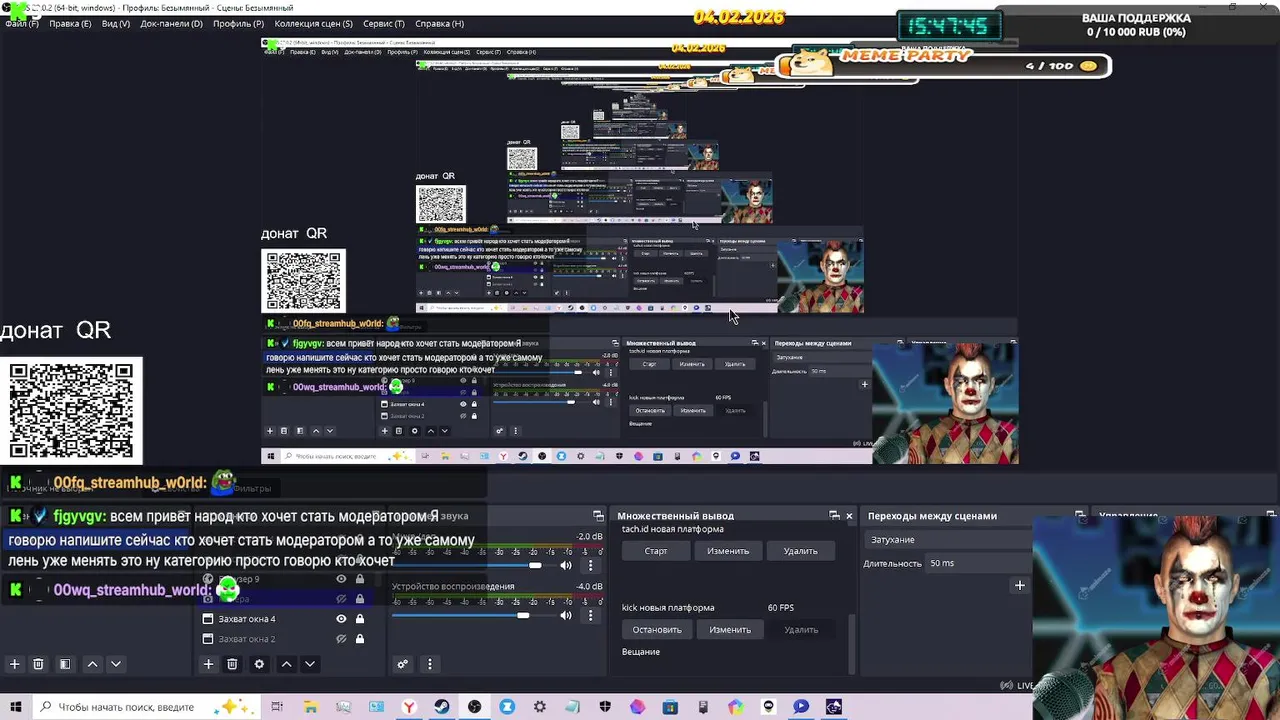The height and width of the screenshot is (720, 1280).
Task: Add a new scene with the plus icon
Action: pos(15,664)
